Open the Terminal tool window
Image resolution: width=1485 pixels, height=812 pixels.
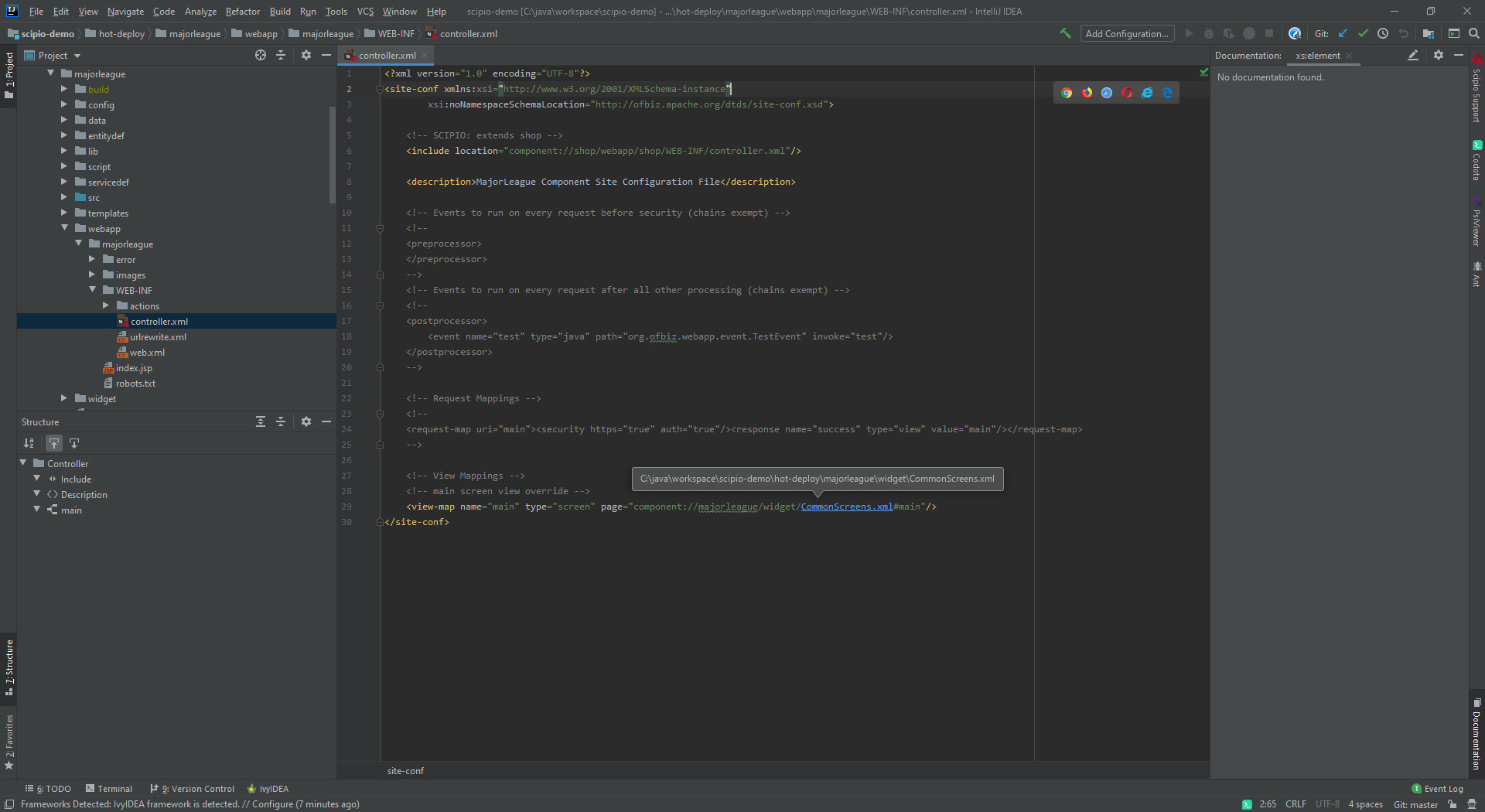109,789
